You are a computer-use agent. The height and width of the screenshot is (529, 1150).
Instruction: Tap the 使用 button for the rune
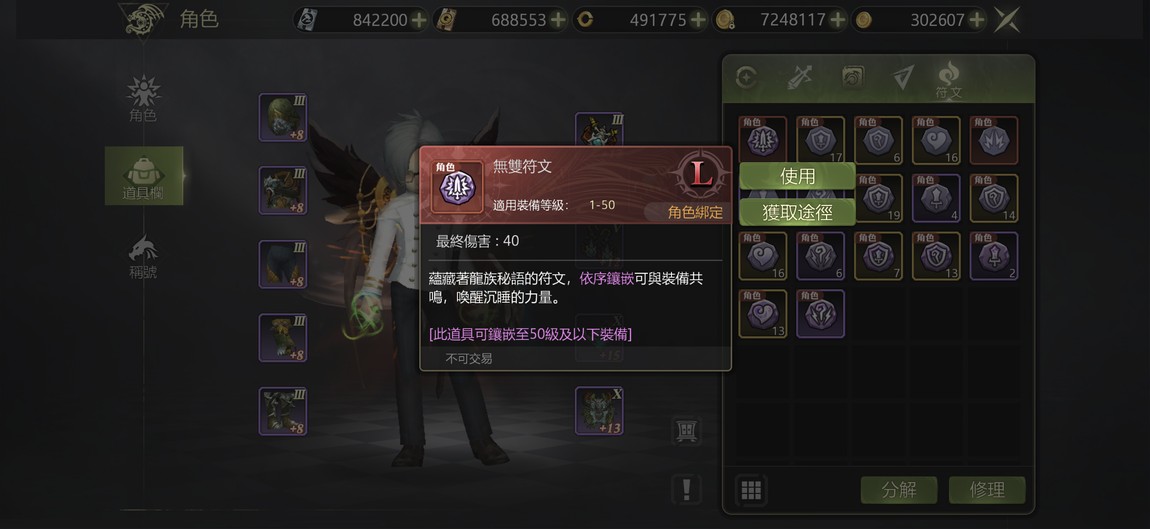797,176
